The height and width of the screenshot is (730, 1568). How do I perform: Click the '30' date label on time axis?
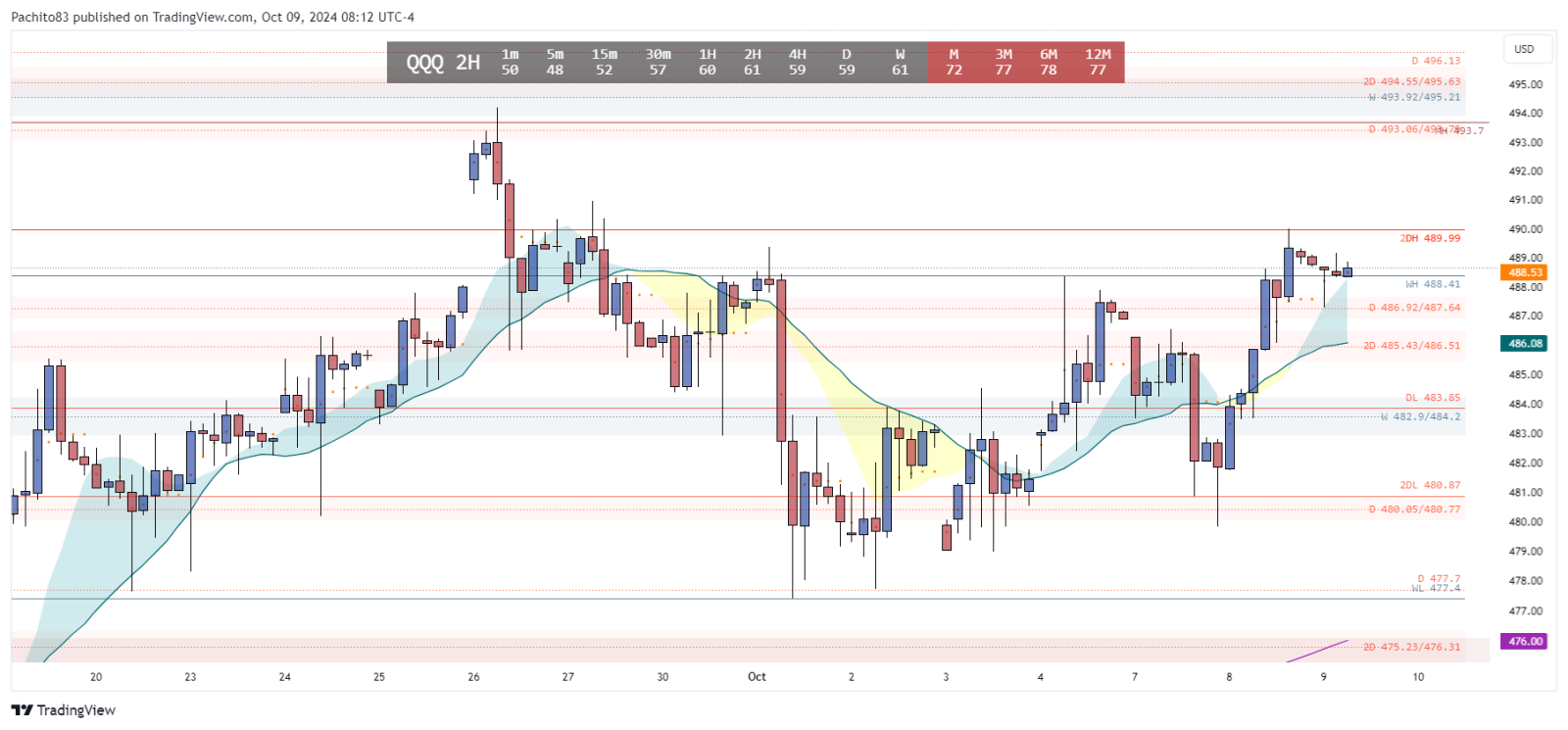(662, 677)
